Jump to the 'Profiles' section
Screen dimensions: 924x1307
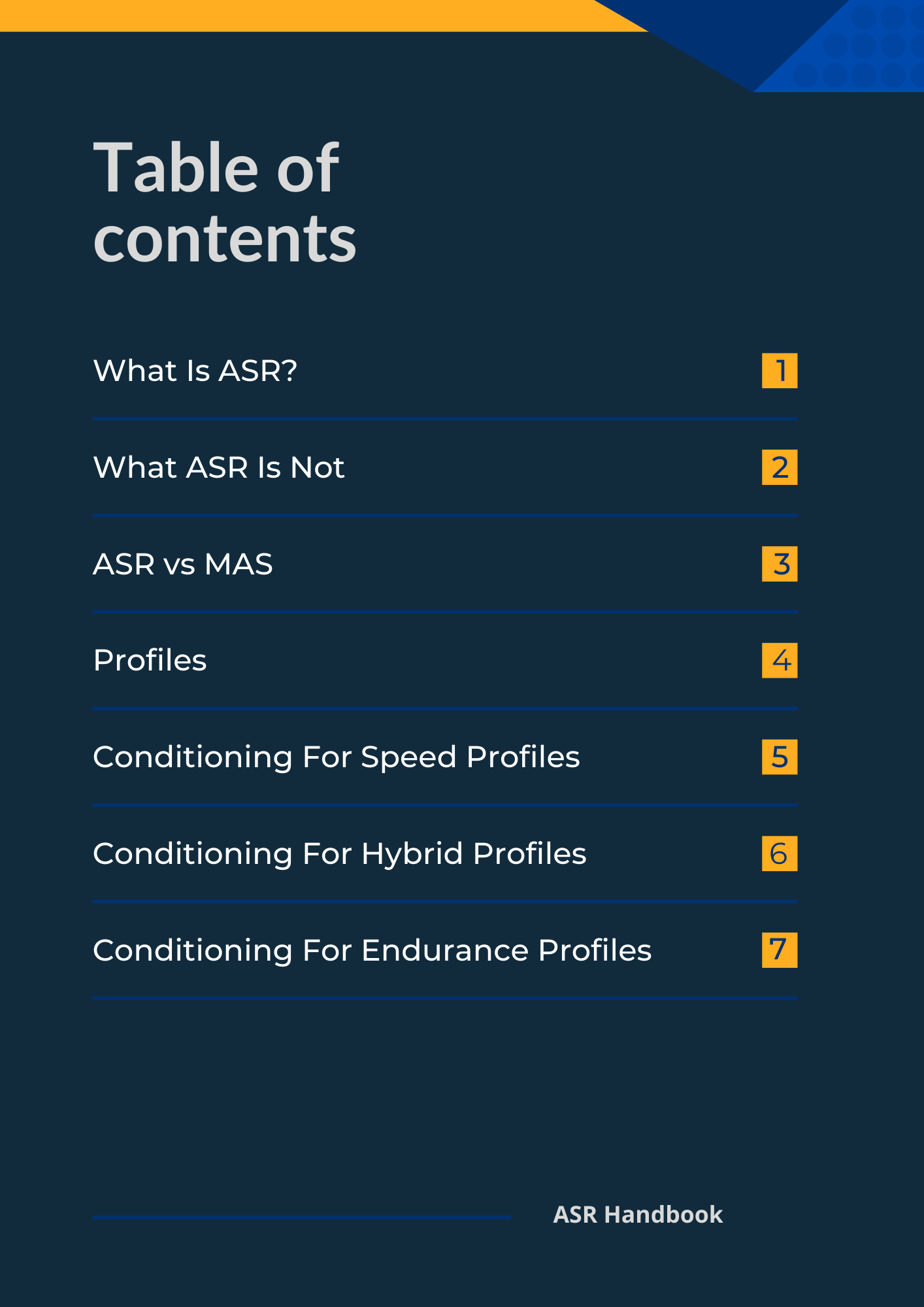150,660
